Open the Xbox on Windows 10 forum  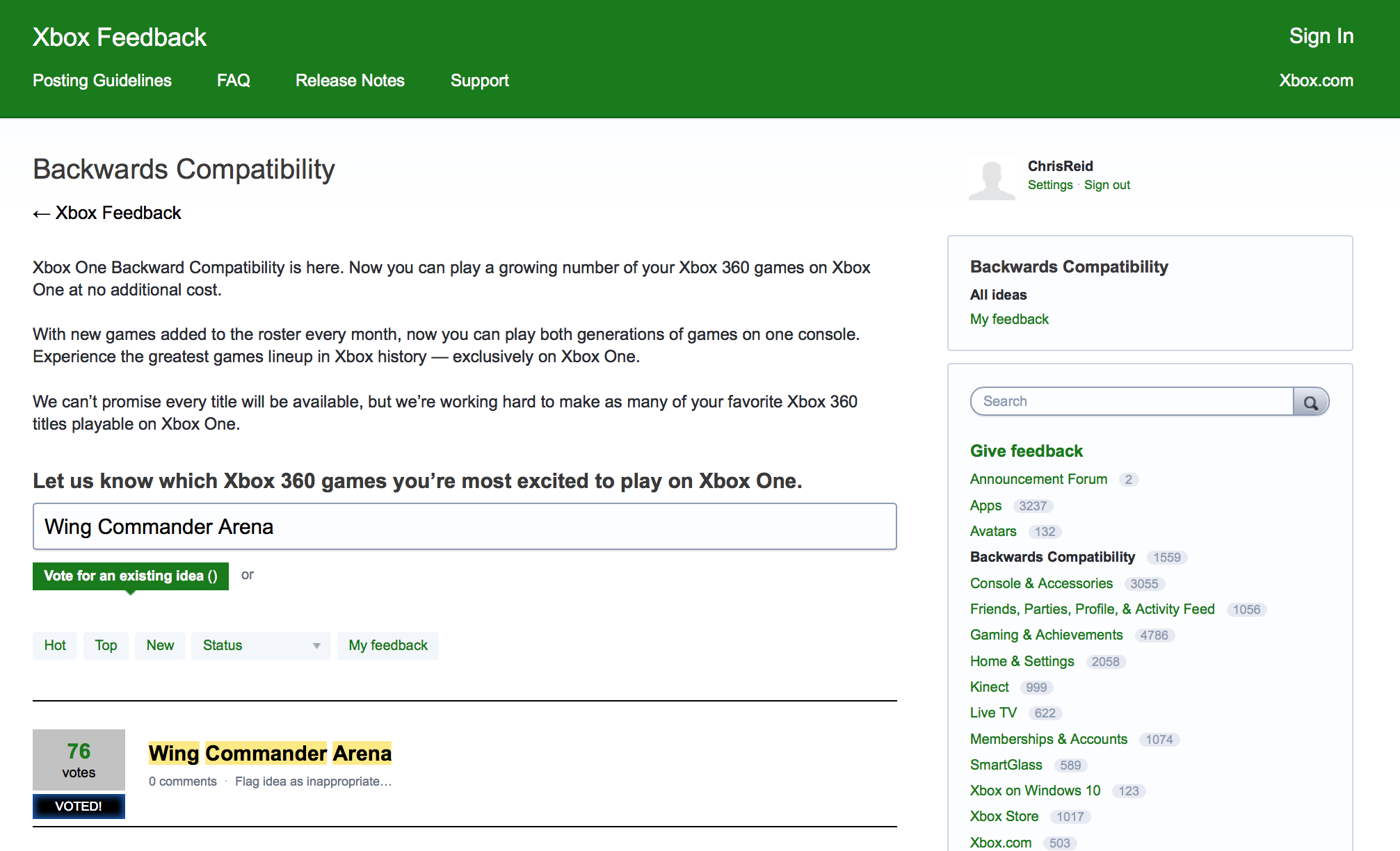(1035, 791)
